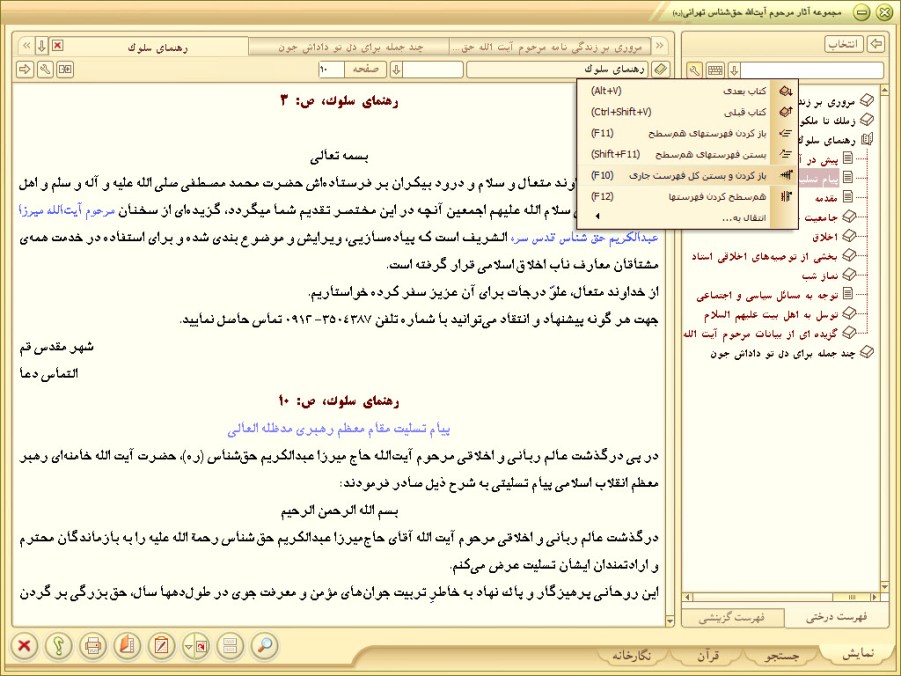The height and width of the screenshot is (676, 901).
Task: Open document settings with the wrench icon
Action: click(x=45, y=70)
